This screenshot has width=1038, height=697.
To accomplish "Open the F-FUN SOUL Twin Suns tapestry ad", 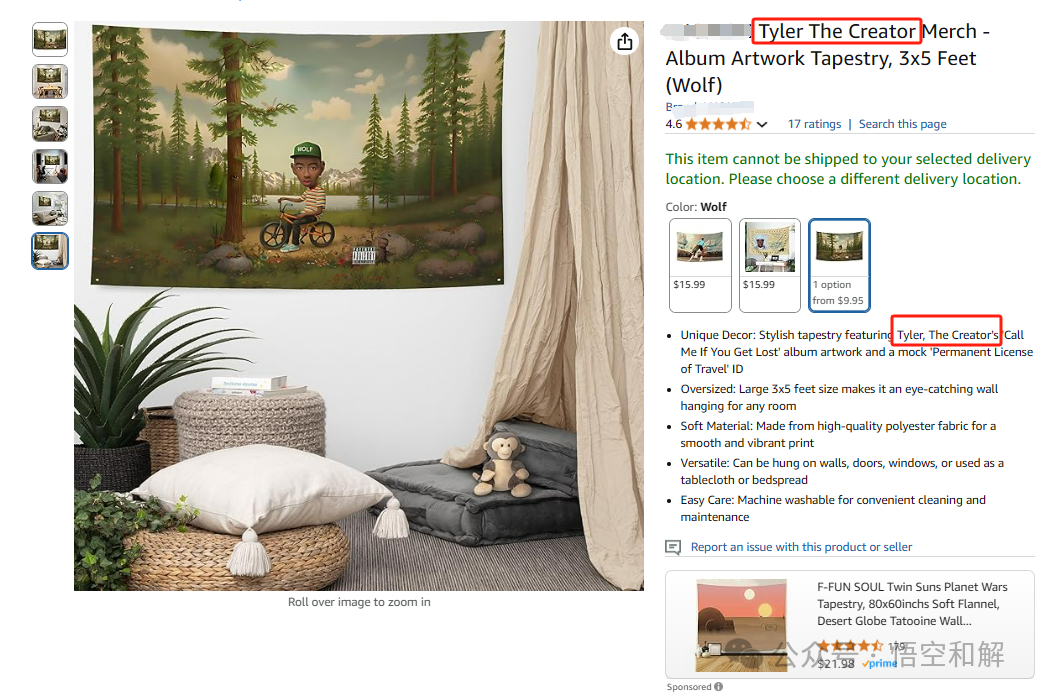I will pos(912,604).
